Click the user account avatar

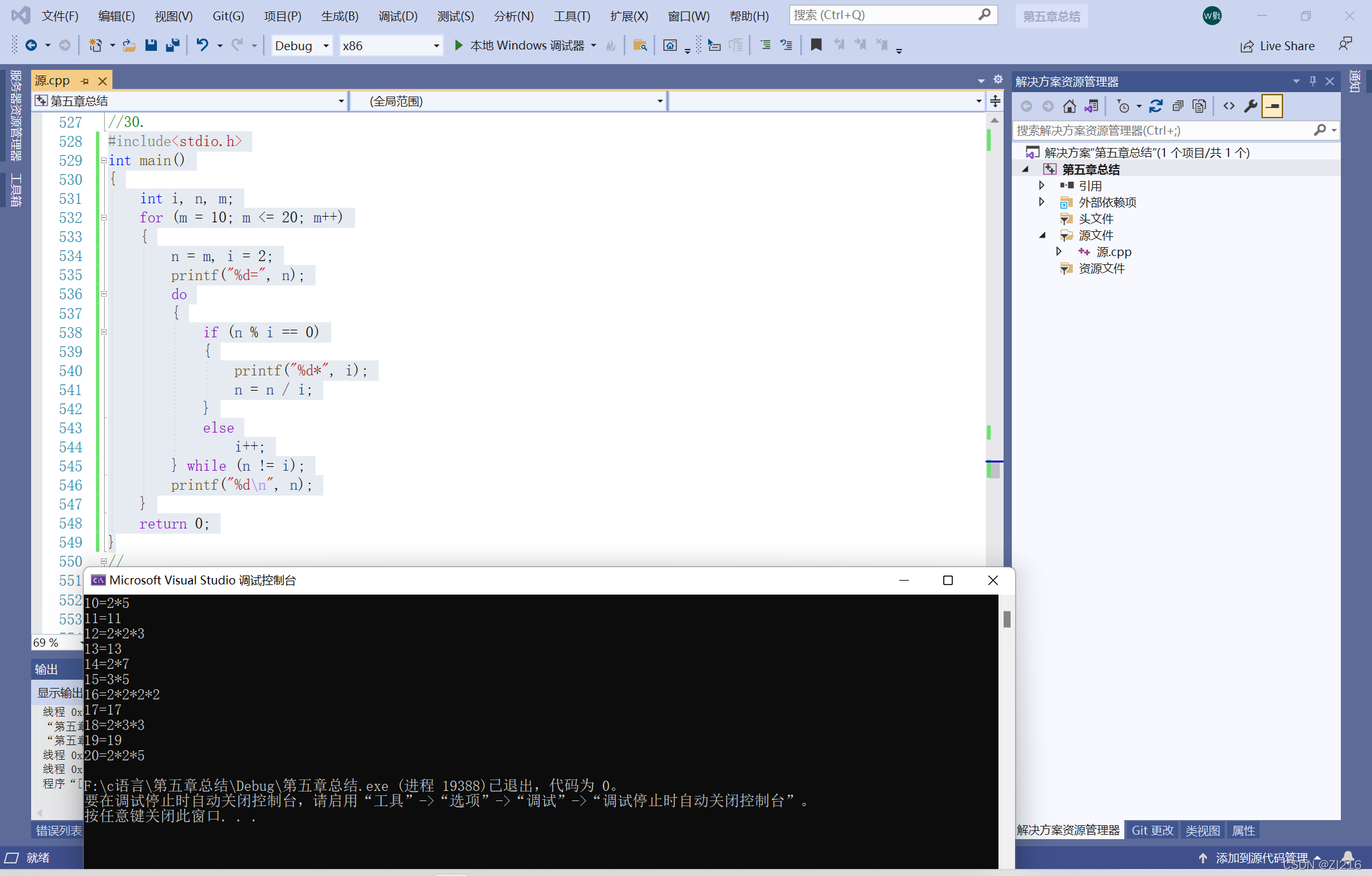point(1212,16)
